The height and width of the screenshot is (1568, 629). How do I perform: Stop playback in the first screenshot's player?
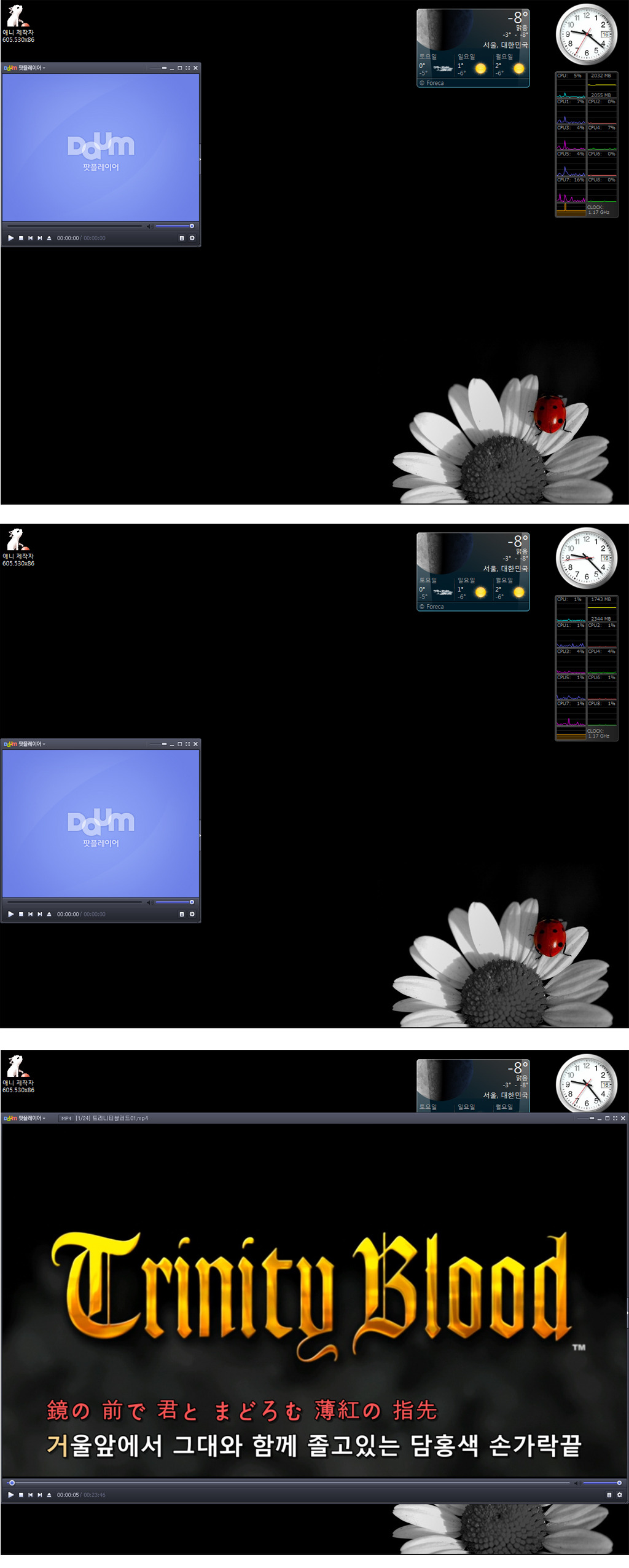pyautogui.click(x=21, y=238)
